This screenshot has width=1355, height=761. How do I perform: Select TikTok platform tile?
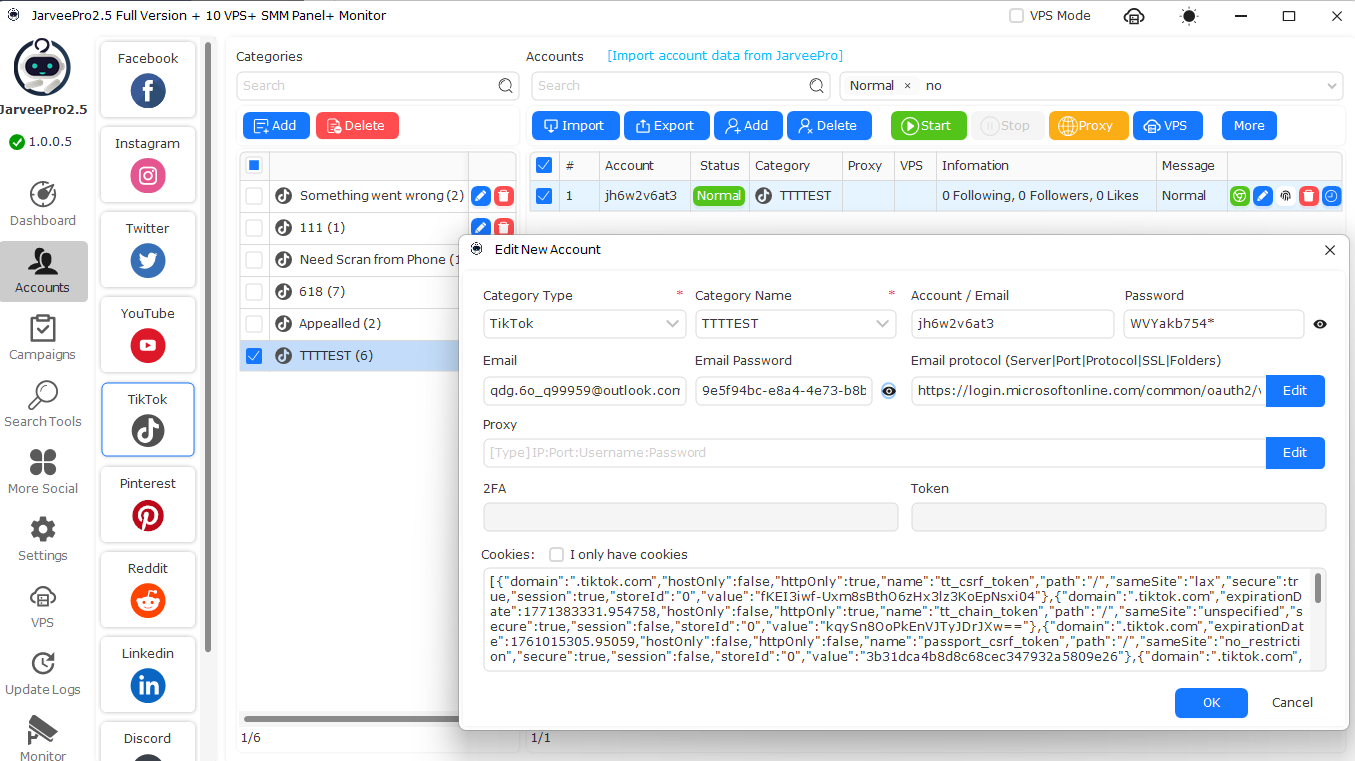tap(148, 419)
